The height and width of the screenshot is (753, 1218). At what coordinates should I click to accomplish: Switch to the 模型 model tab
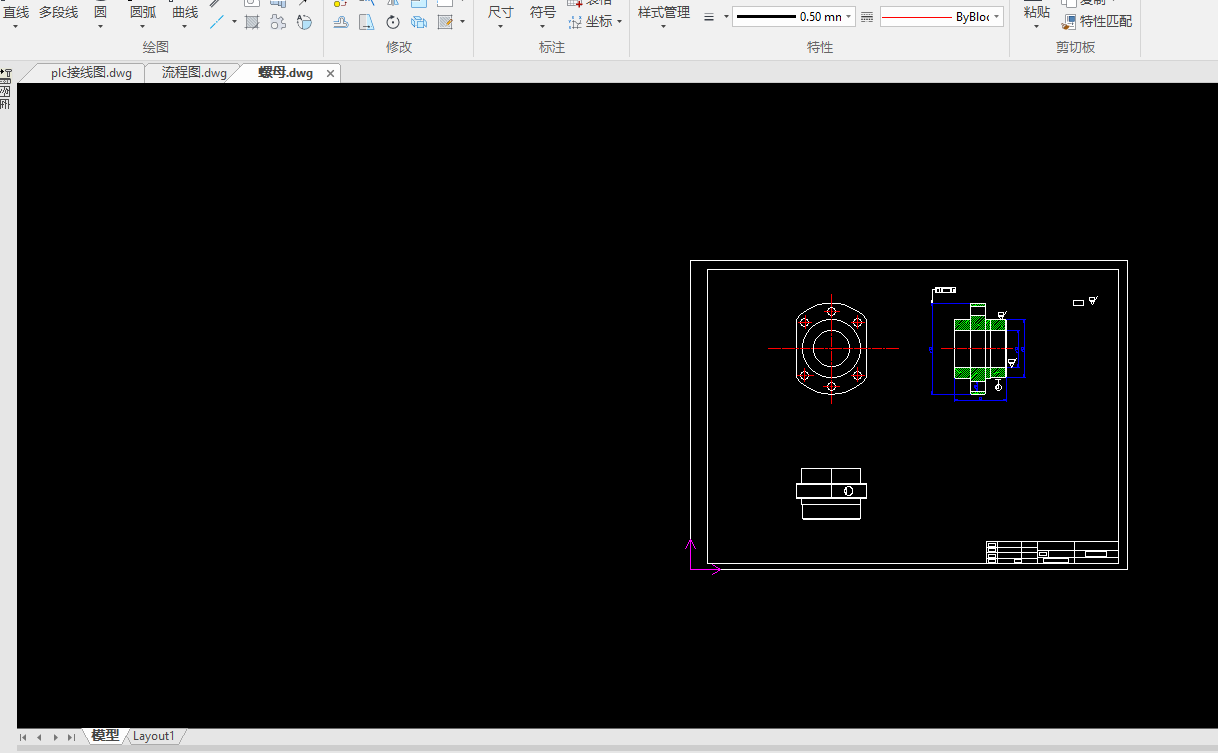point(105,736)
